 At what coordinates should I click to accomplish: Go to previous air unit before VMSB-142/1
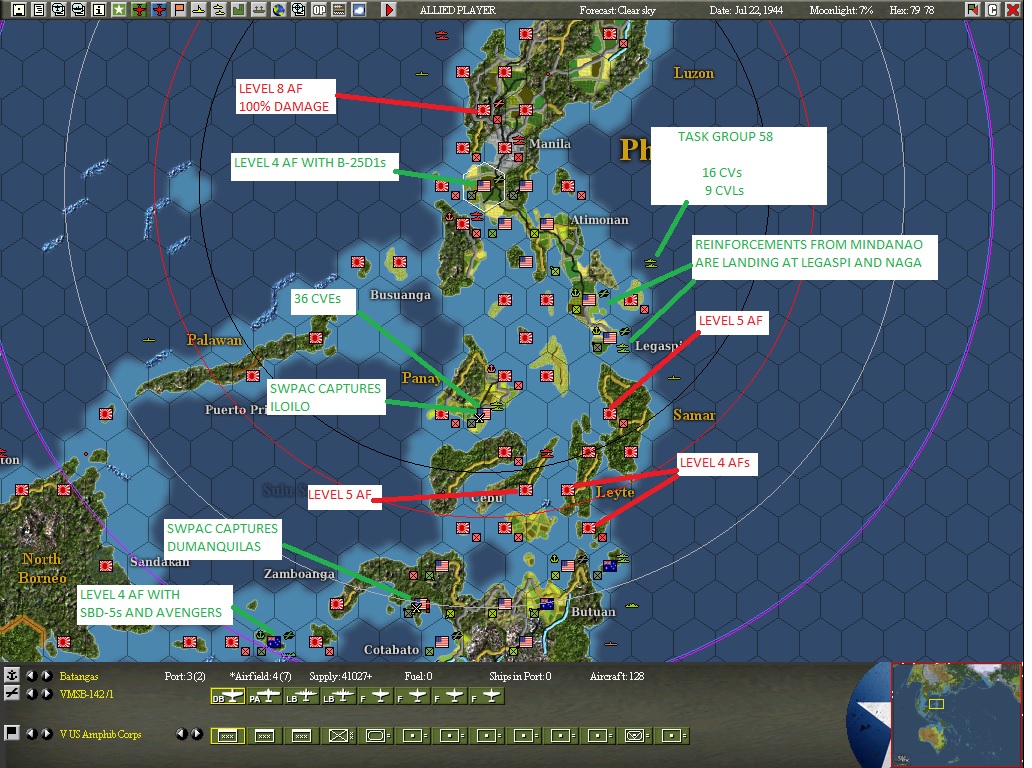click(30, 694)
